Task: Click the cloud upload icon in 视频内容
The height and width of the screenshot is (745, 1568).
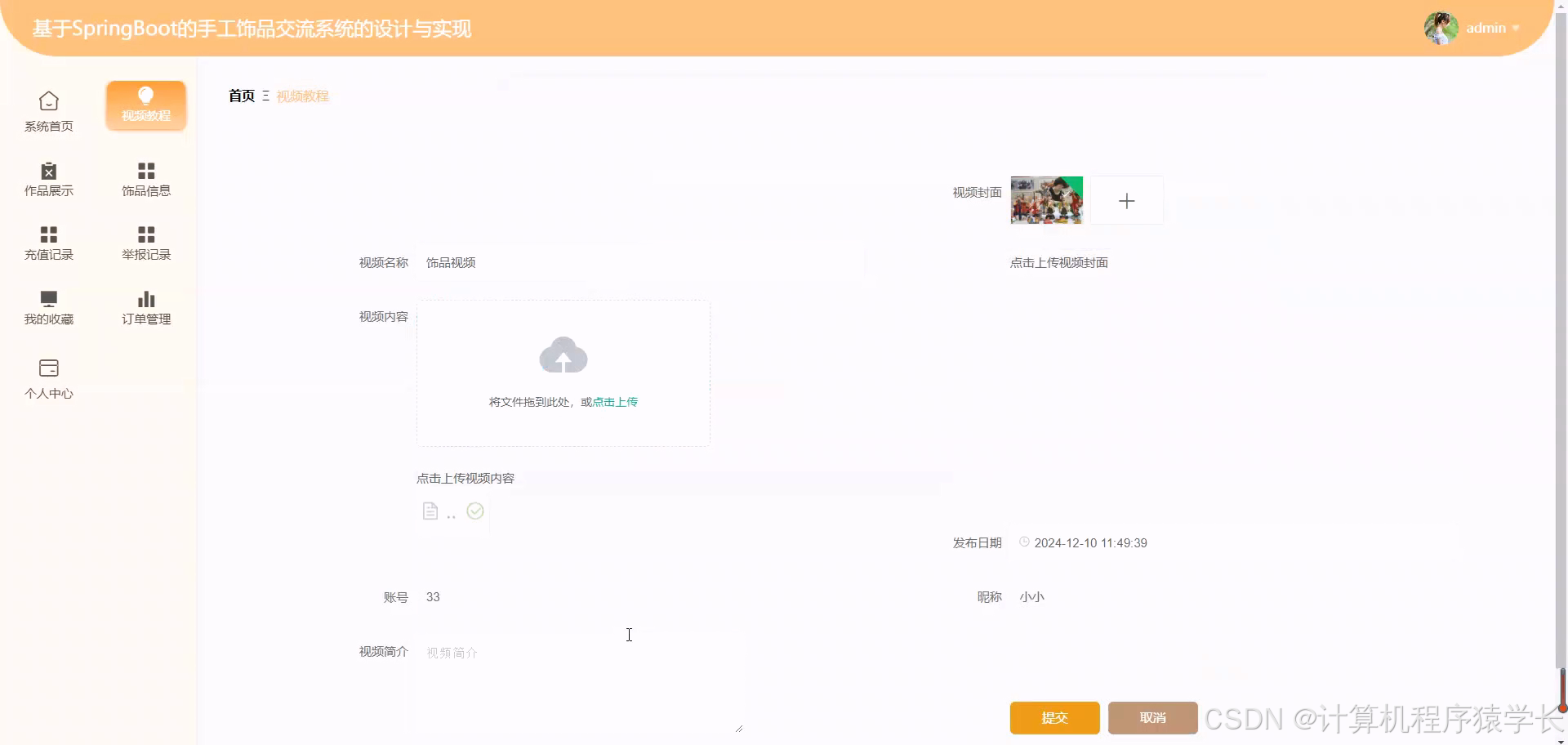Action: point(563,355)
